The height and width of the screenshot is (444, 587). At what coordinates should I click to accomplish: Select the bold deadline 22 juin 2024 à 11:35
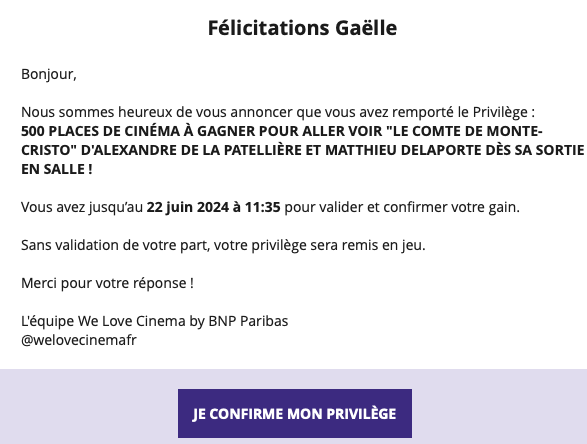(213, 207)
